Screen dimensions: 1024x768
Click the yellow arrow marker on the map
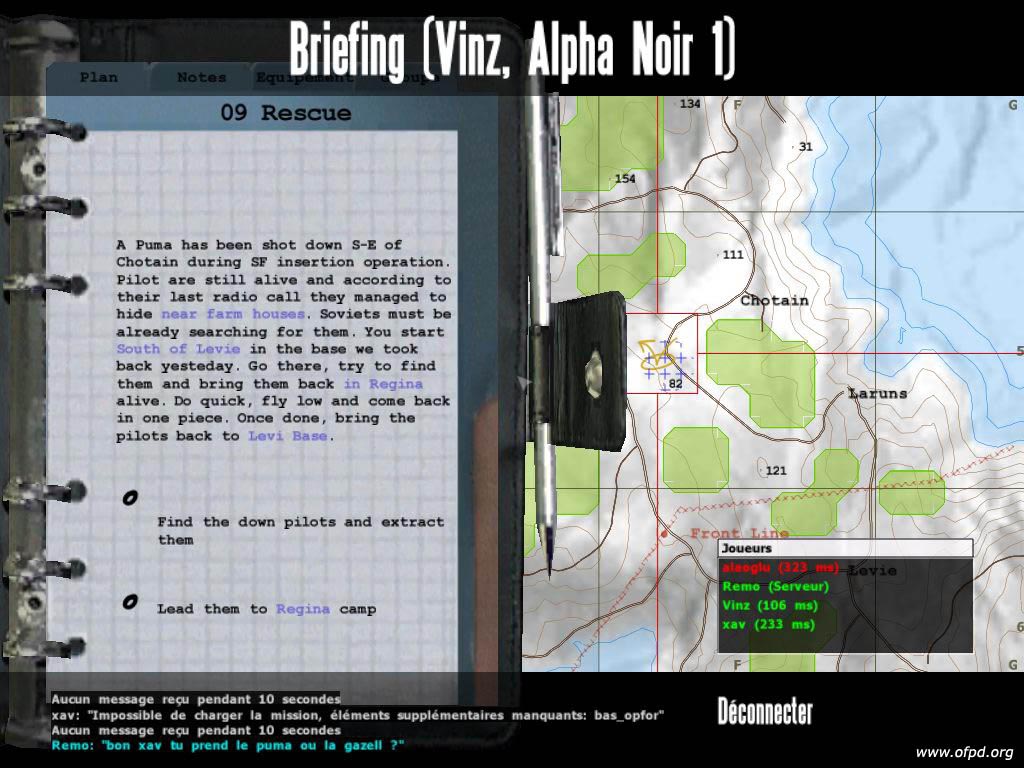tap(652, 356)
